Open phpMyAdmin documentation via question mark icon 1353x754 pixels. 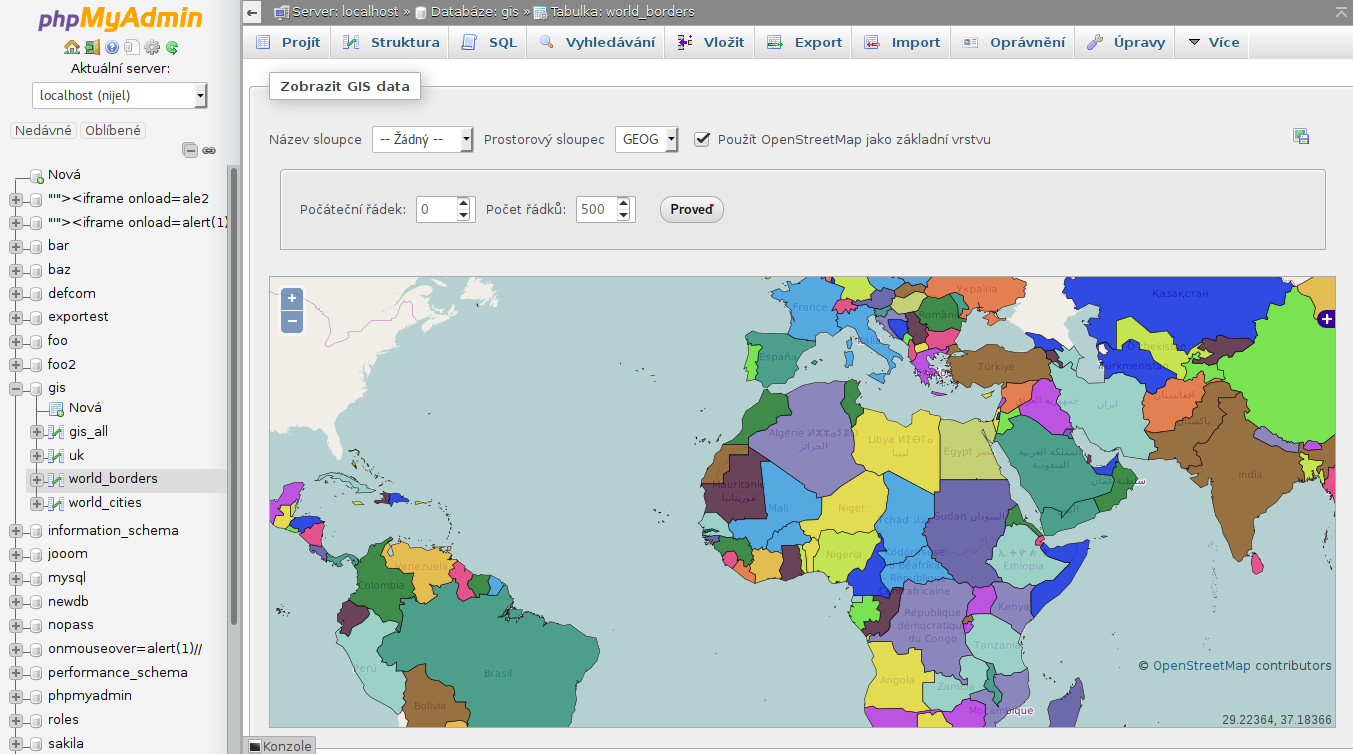pos(112,47)
